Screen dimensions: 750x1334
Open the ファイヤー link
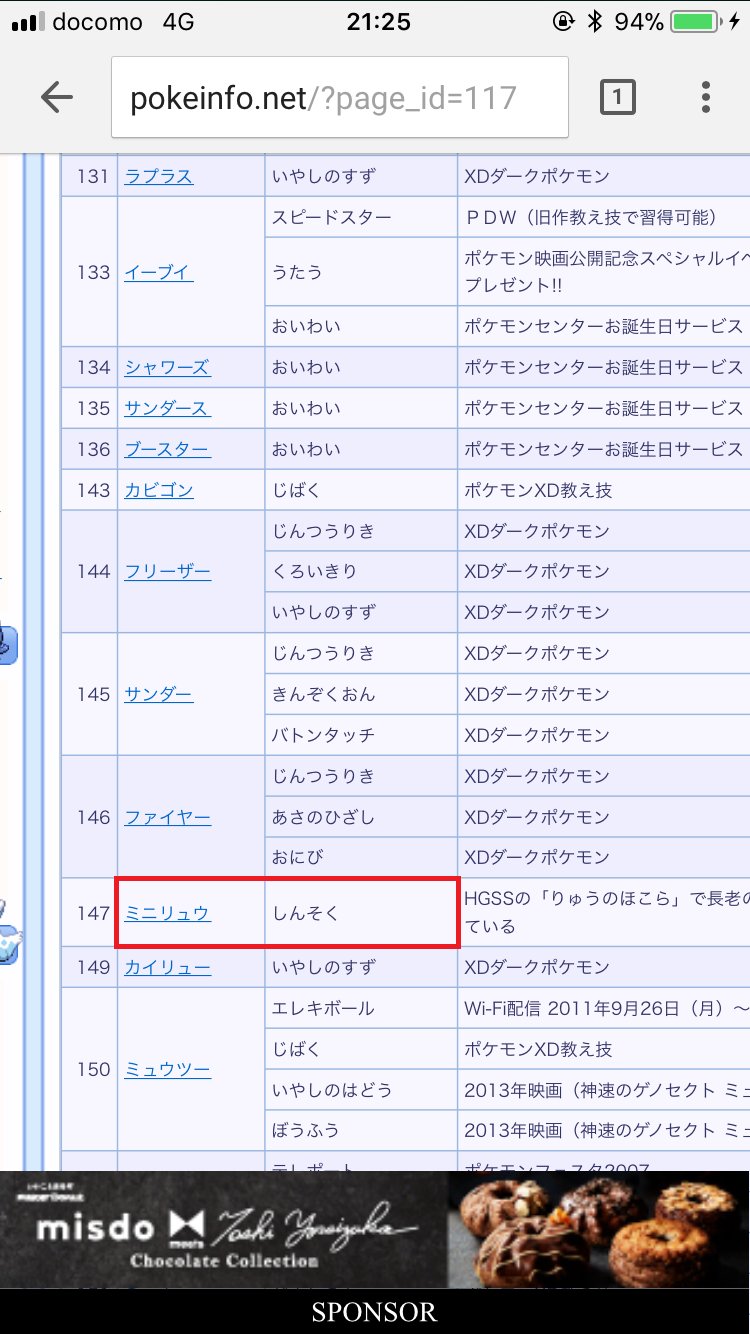pyautogui.click(x=167, y=817)
